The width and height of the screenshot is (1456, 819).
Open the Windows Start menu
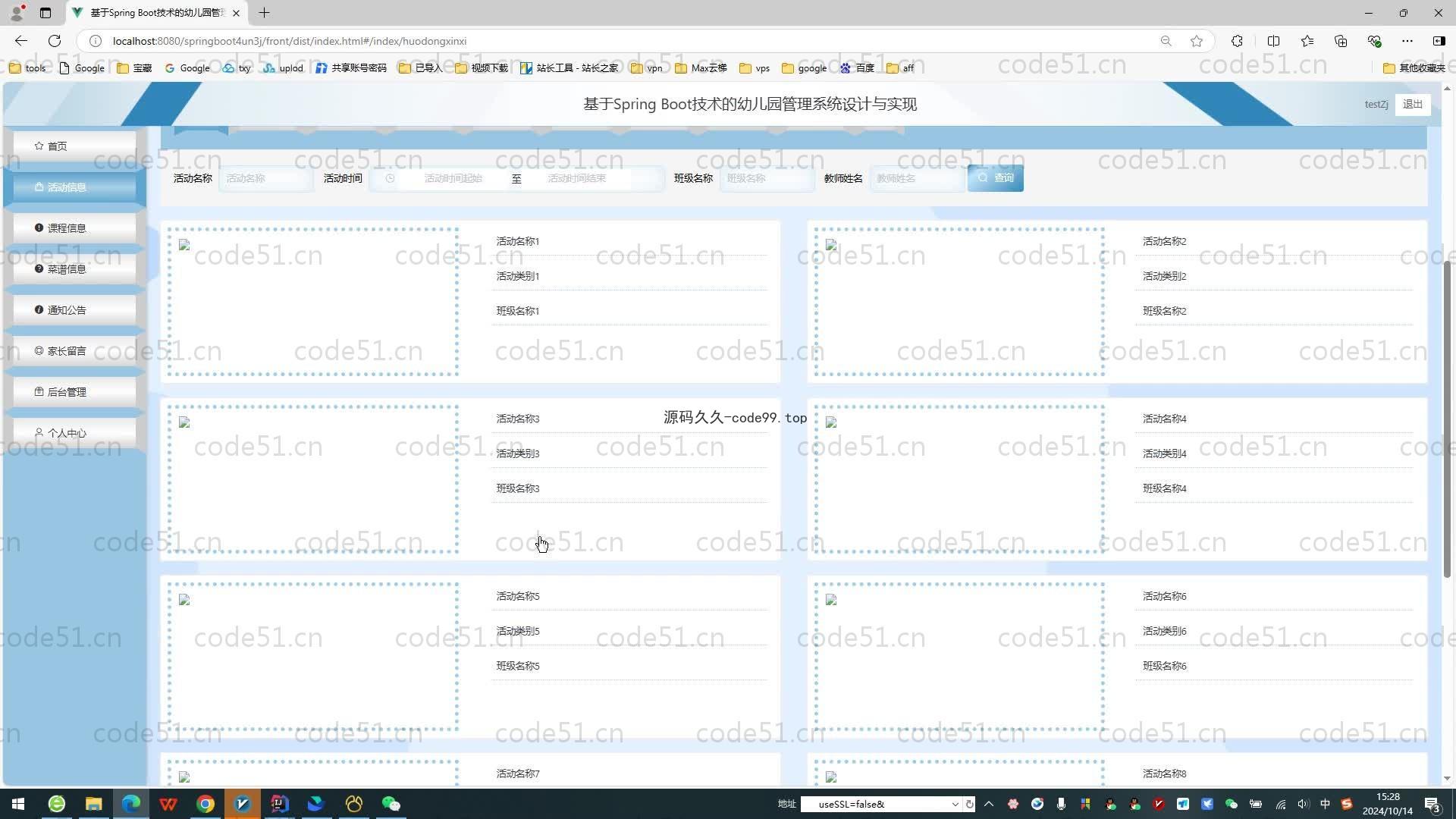18,804
